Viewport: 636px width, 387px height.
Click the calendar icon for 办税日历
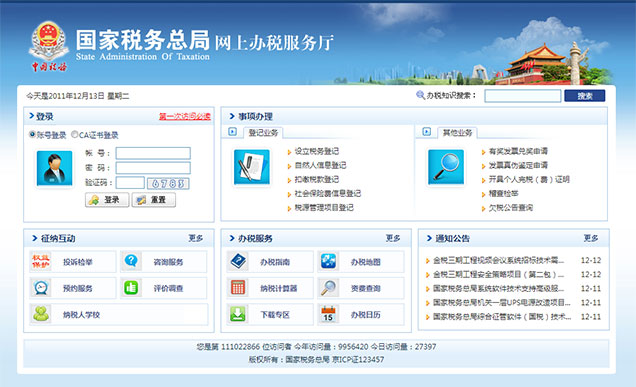click(328, 314)
